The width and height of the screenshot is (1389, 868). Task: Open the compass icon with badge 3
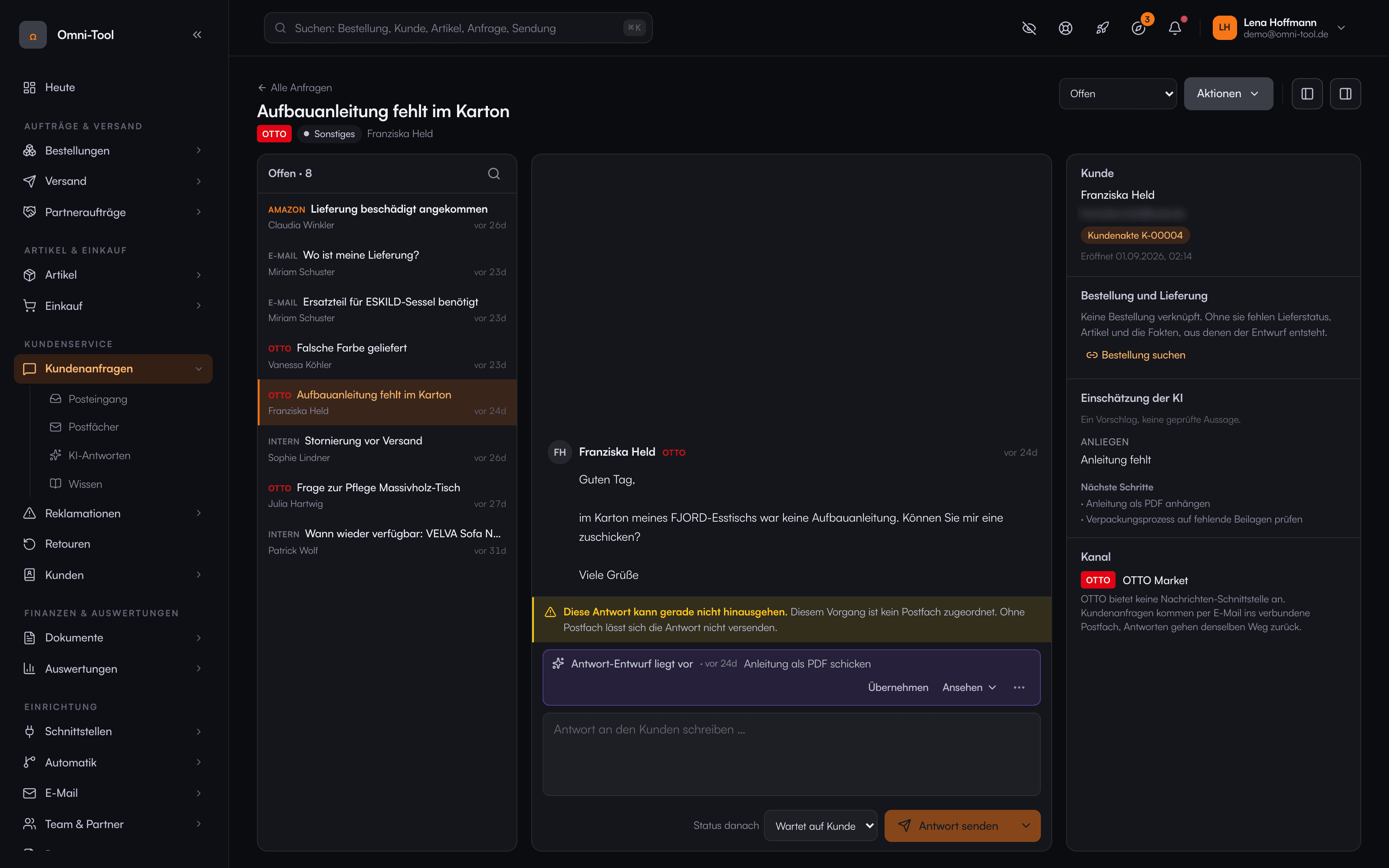click(x=1139, y=28)
